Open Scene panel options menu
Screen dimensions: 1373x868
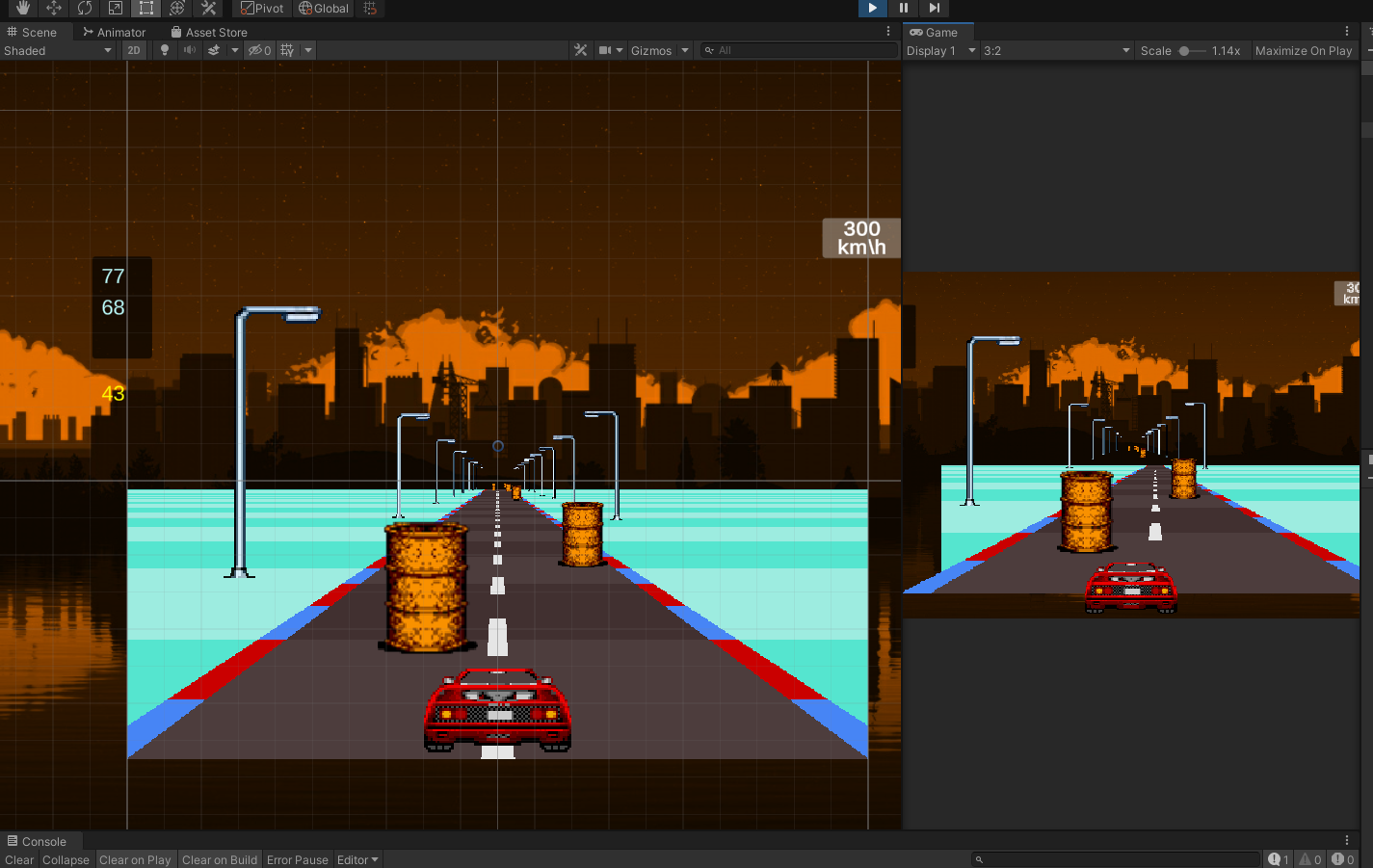(x=888, y=32)
